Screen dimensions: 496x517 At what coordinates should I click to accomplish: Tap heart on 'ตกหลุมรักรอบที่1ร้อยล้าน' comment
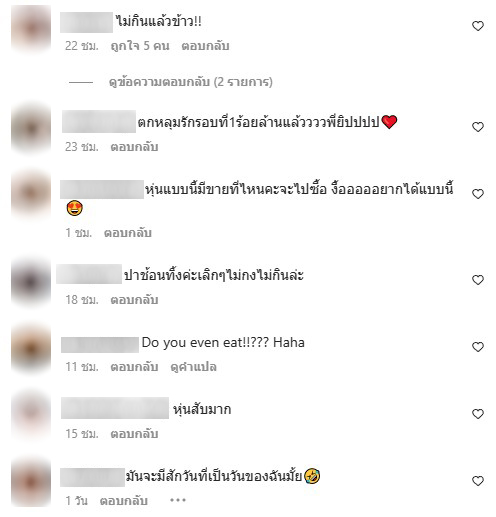coord(478,127)
